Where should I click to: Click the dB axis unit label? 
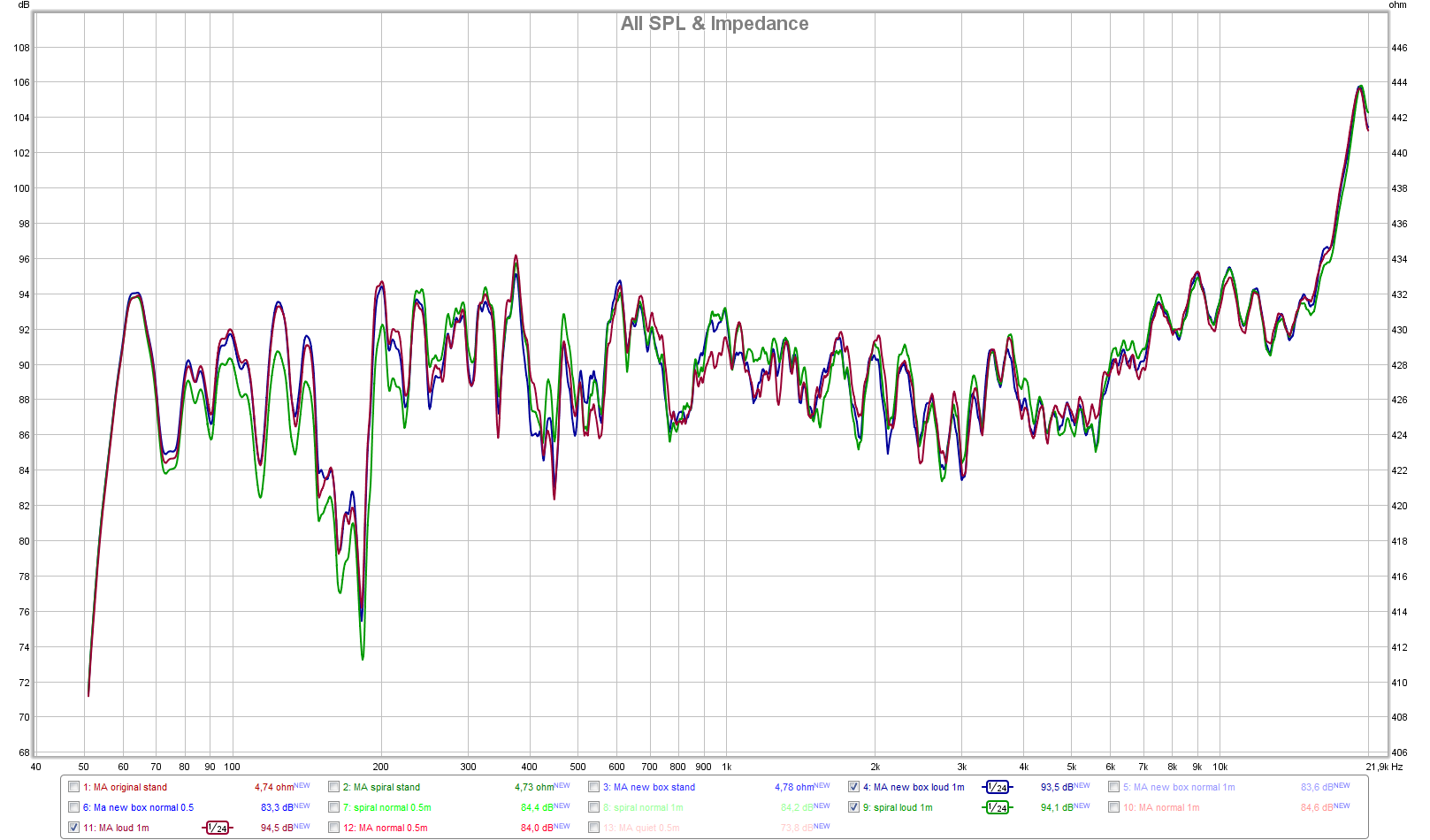click(x=24, y=5)
